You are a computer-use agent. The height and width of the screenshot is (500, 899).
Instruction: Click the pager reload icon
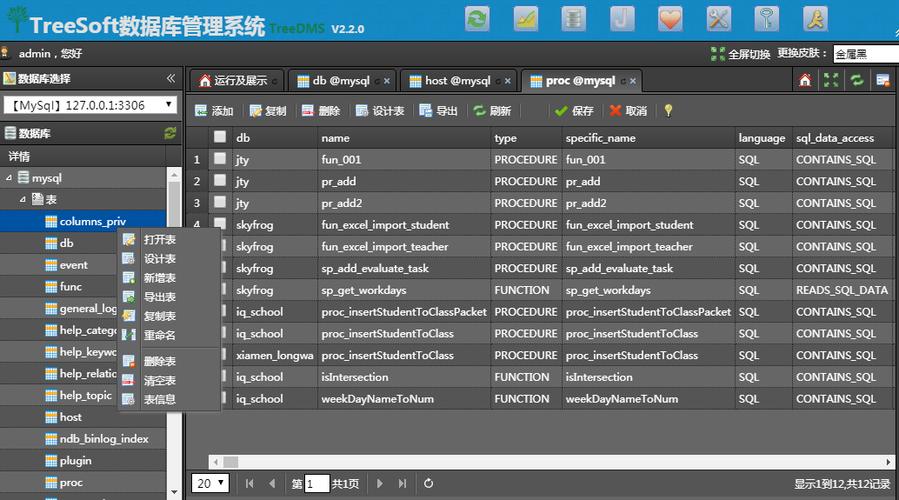point(428,483)
